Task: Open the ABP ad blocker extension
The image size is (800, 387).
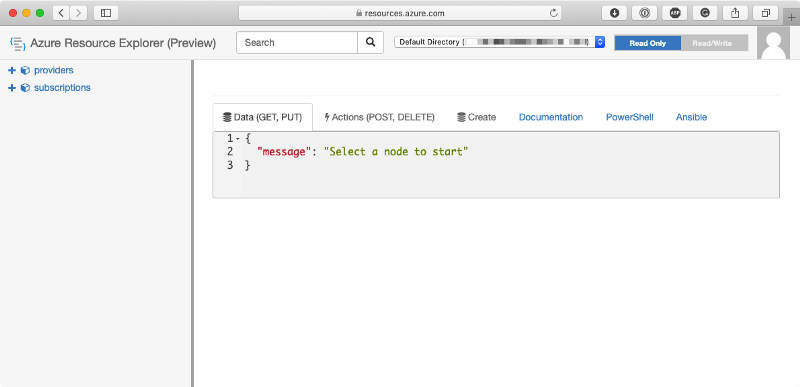Action: point(675,13)
